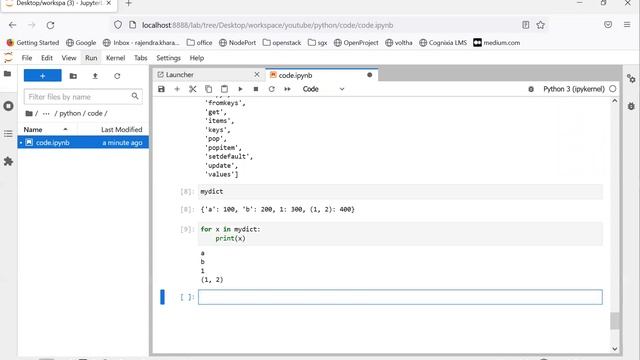Click the Filter files by name field
Screen dimensions: 640x360
point(83,97)
